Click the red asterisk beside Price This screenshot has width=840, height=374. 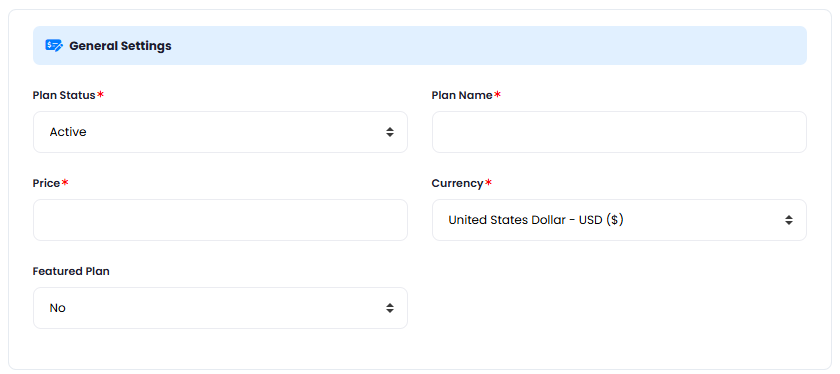click(x=65, y=183)
